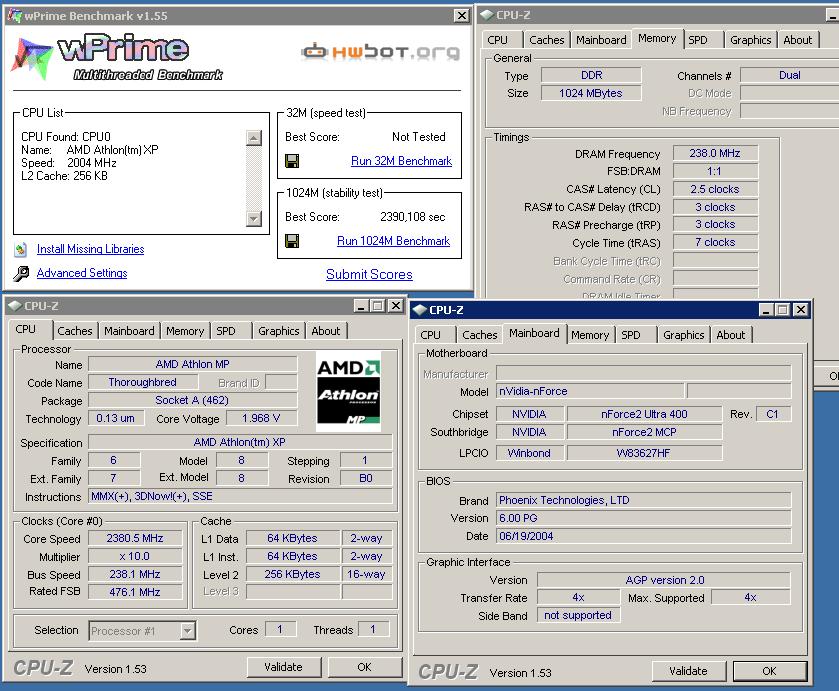Viewport: 839px width, 691px height.
Task: Click the hwbot.org logo in wPrime
Action: tap(381, 52)
